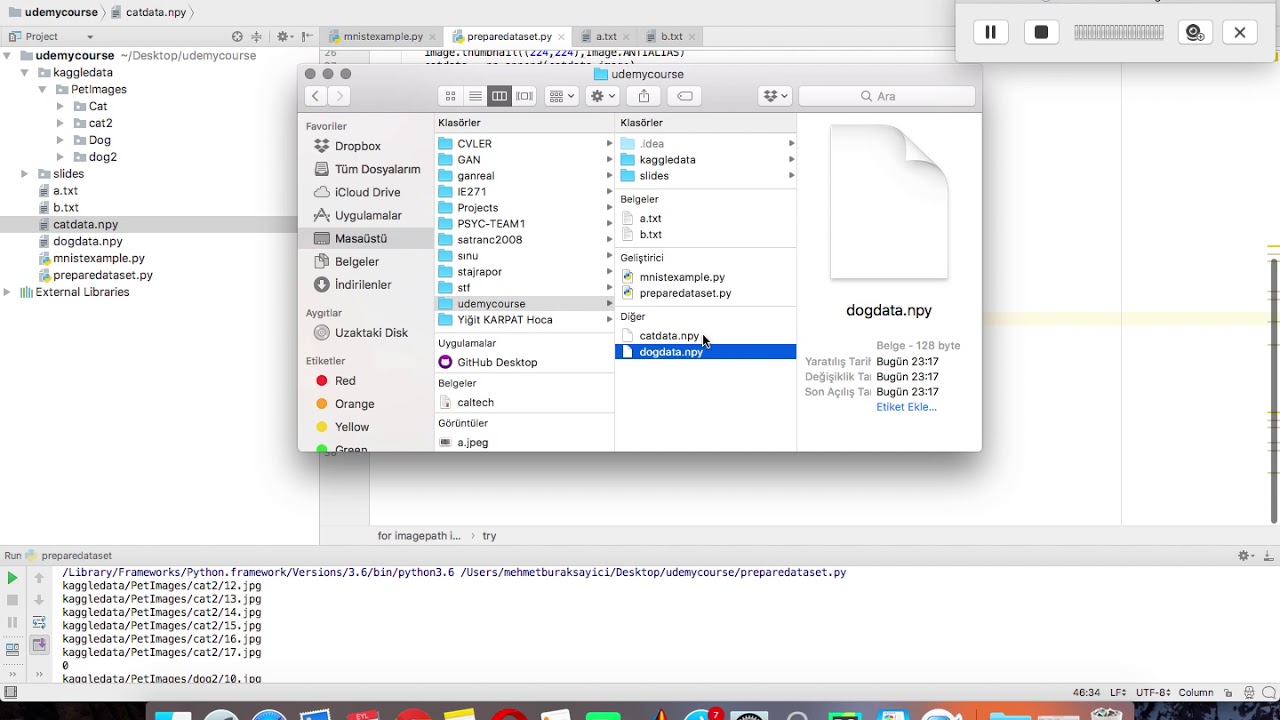Click the Red tag
This screenshot has width=1280, height=720.
click(x=345, y=381)
